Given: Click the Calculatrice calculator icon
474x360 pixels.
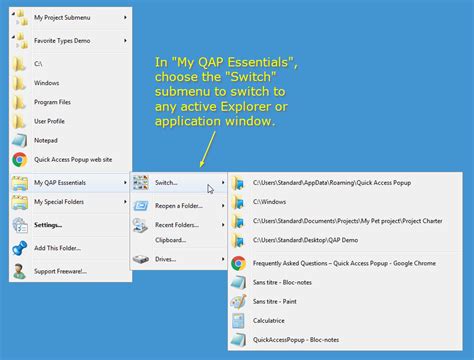Looking at the screenshot, I should tap(238, 321).
